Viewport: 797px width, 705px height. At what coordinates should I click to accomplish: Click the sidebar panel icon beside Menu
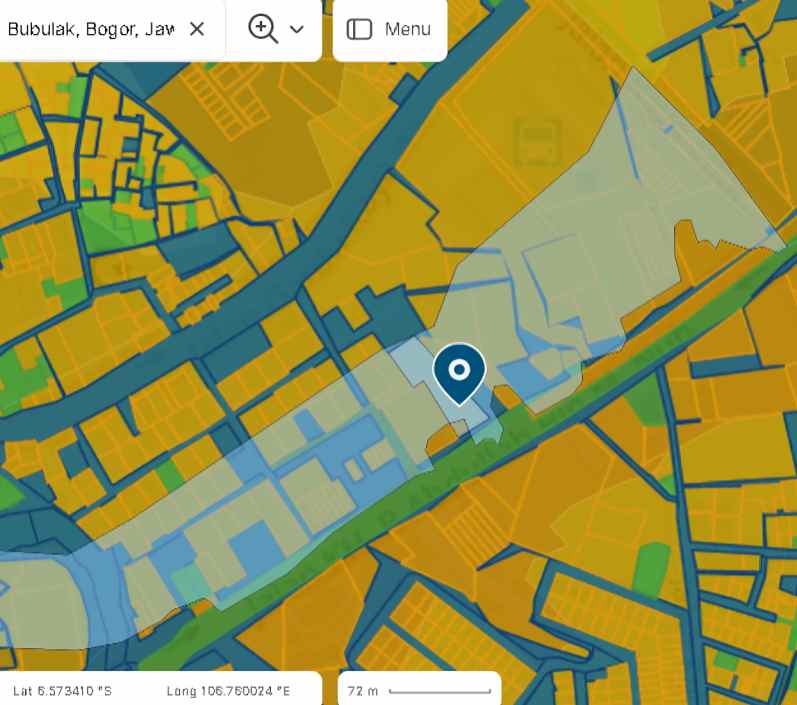(x=359, y=29)
